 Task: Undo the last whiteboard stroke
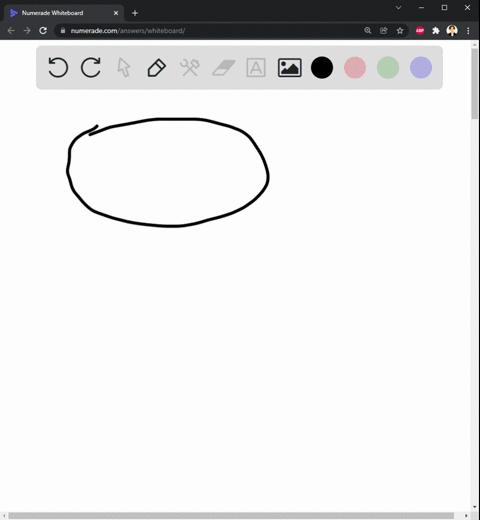click(x=58, y=68)
